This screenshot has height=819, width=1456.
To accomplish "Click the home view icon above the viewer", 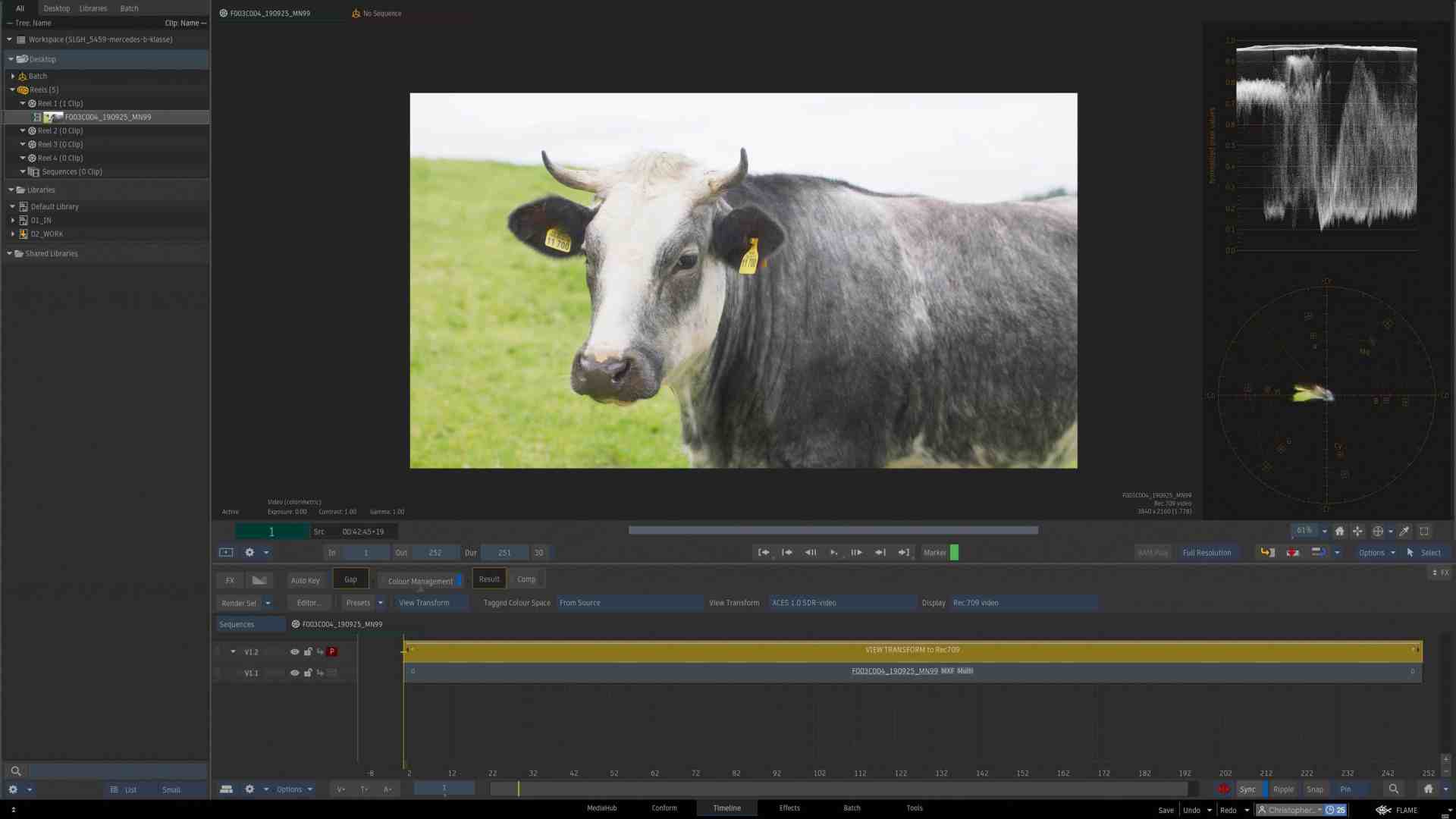I will [1339, 532].
